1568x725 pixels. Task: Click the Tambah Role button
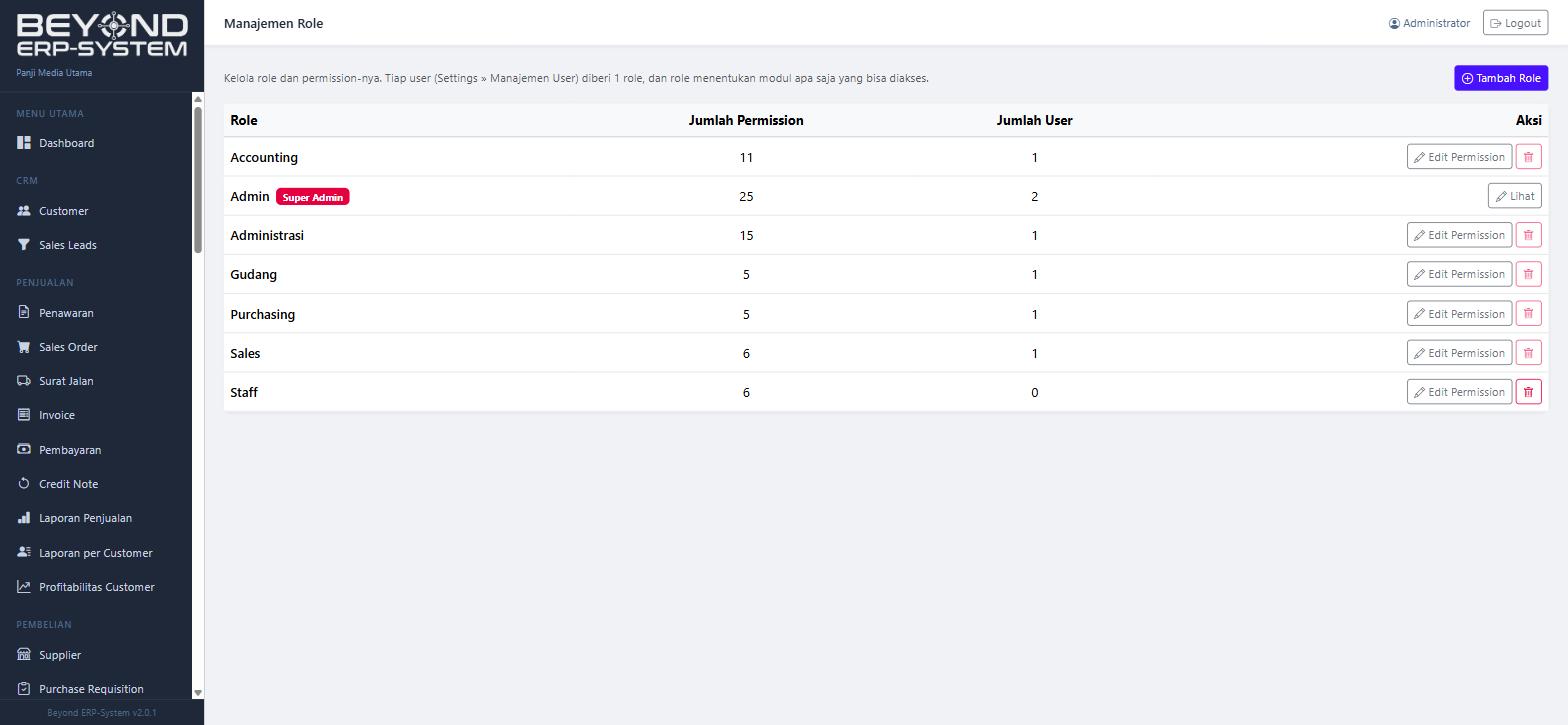click(x=1501, y=78)
